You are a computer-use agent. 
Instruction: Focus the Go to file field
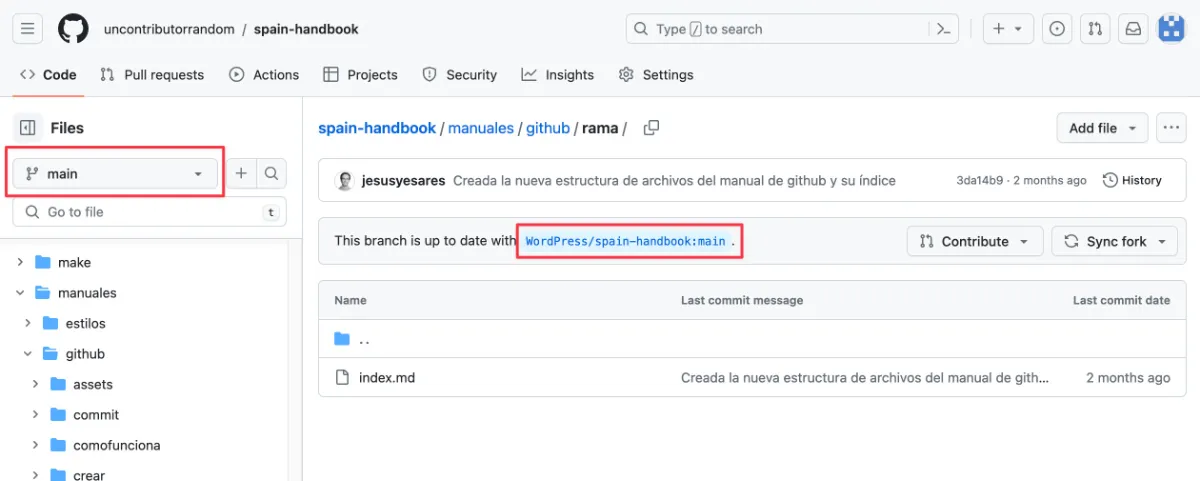pos(150,212)
